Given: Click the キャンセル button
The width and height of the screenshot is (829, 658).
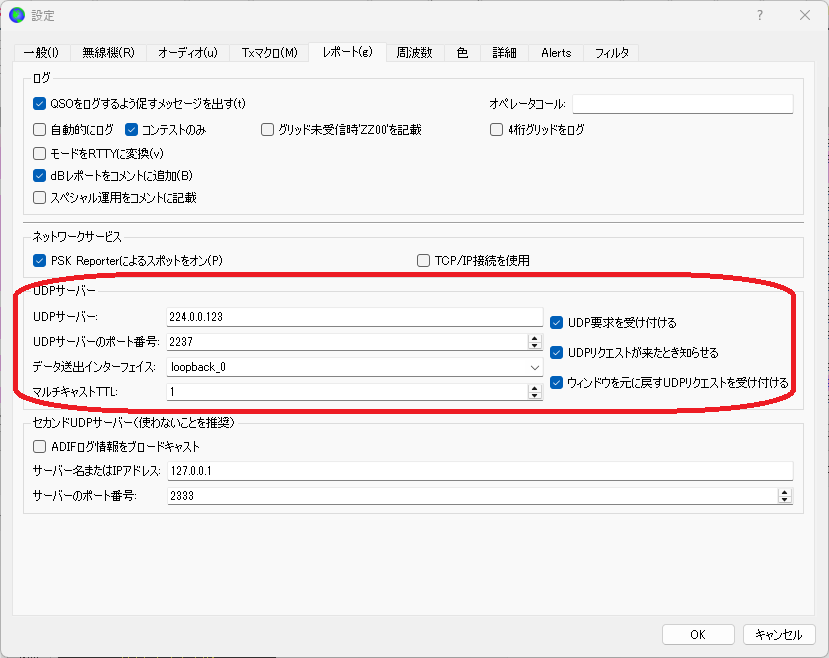Looking at the screenshot, I should click(x=779, y=635).
